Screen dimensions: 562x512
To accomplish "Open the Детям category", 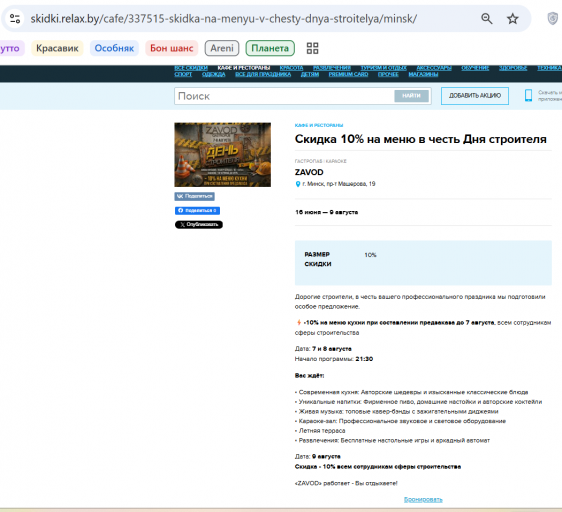I will coord(310,74).
